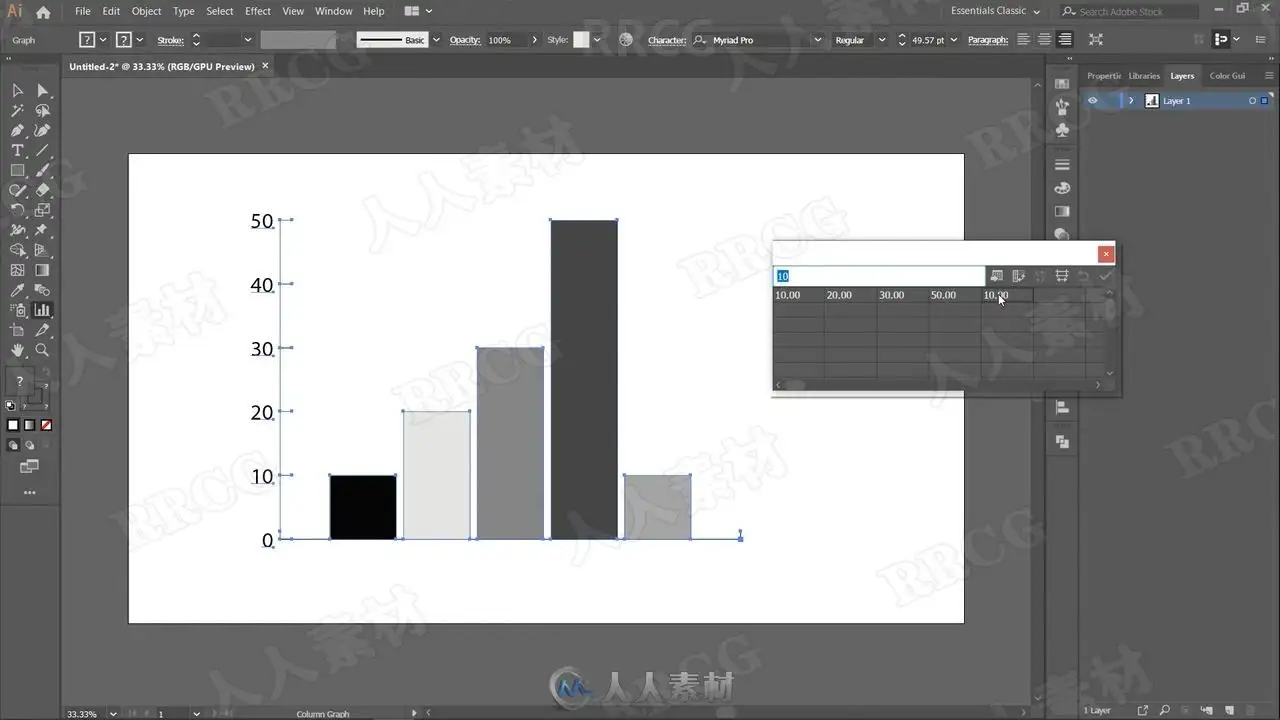Set fill mode to None
This screenshot has width=1280, height=720.
point(46,425)
